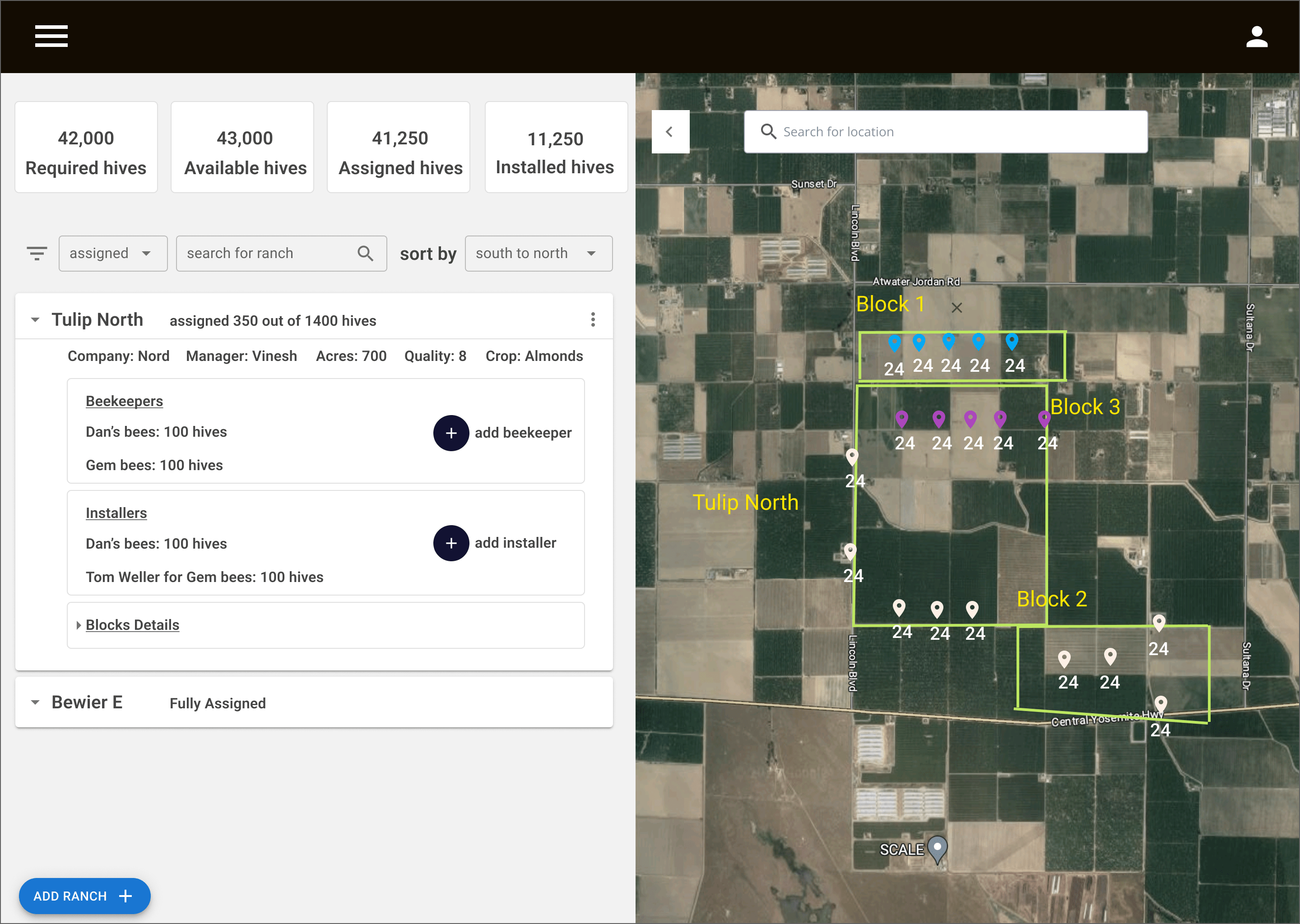Expand Blocks Details section
Viewport: 1300px width, 924px height.
point(131,625)
